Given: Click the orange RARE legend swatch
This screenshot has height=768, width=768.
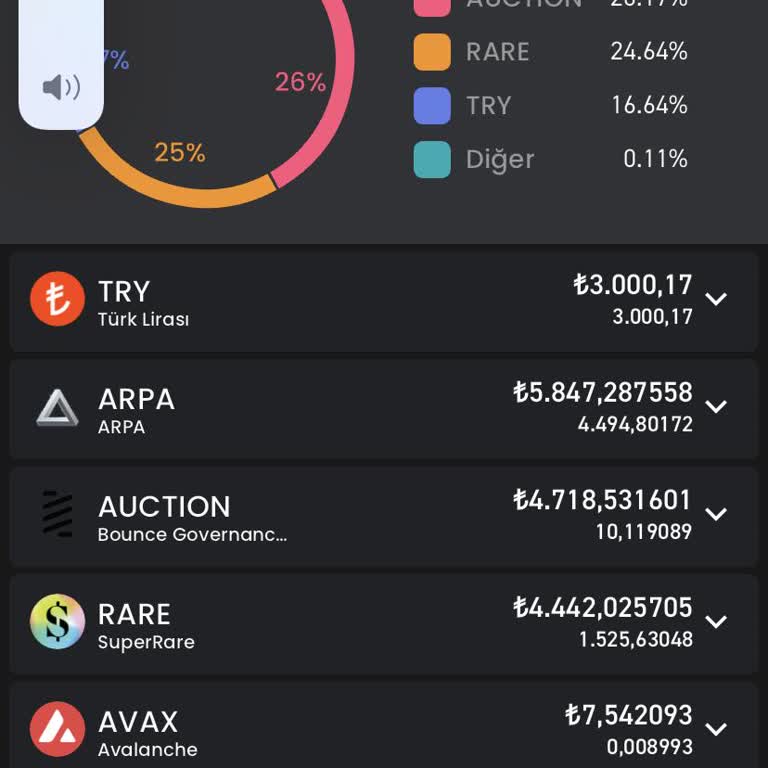Looking at the screenshot, I should tap(432, 52).
